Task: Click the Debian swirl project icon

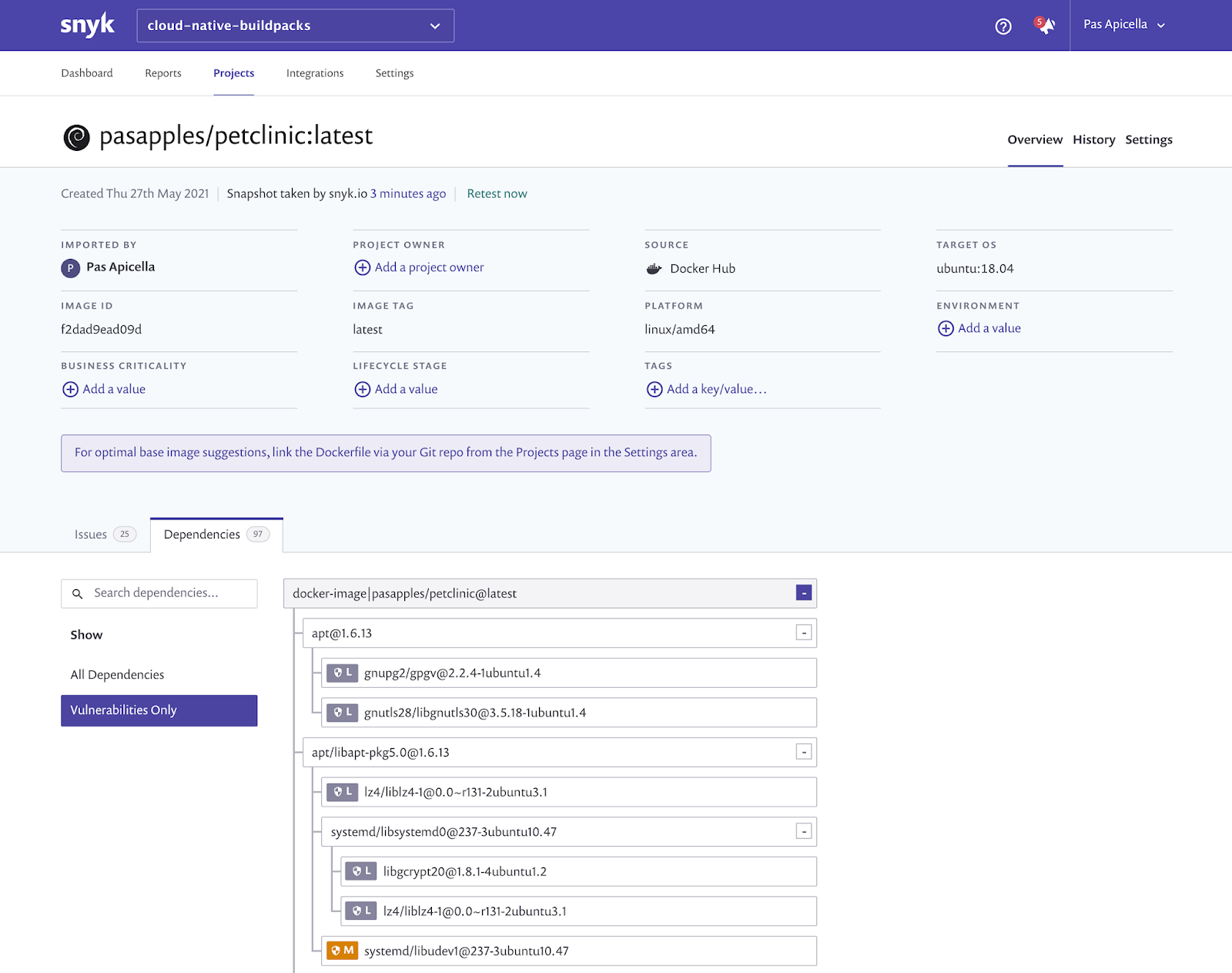Action: pos(76,137)
